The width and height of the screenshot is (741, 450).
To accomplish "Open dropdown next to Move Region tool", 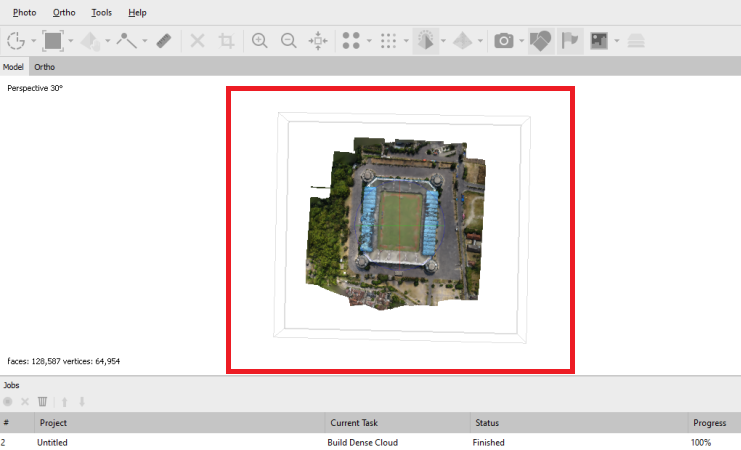I will (x=108, y=41).
